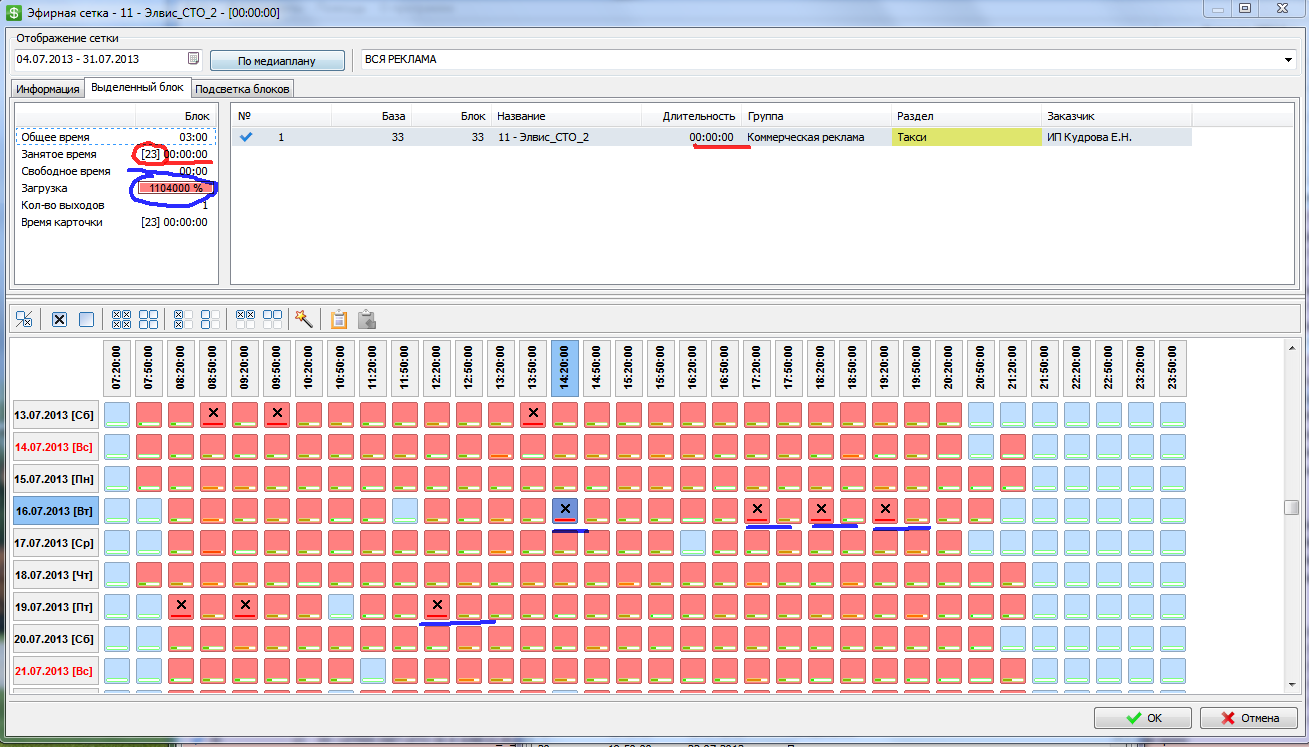Click the unmark all blocks icon
This screenshot has width=1309, height=747.
[149, 319]
